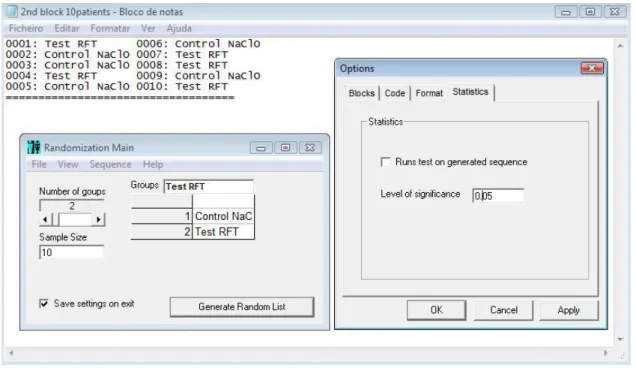
Task: Click row number 1 in Groups table
Action: pos(161,216)
